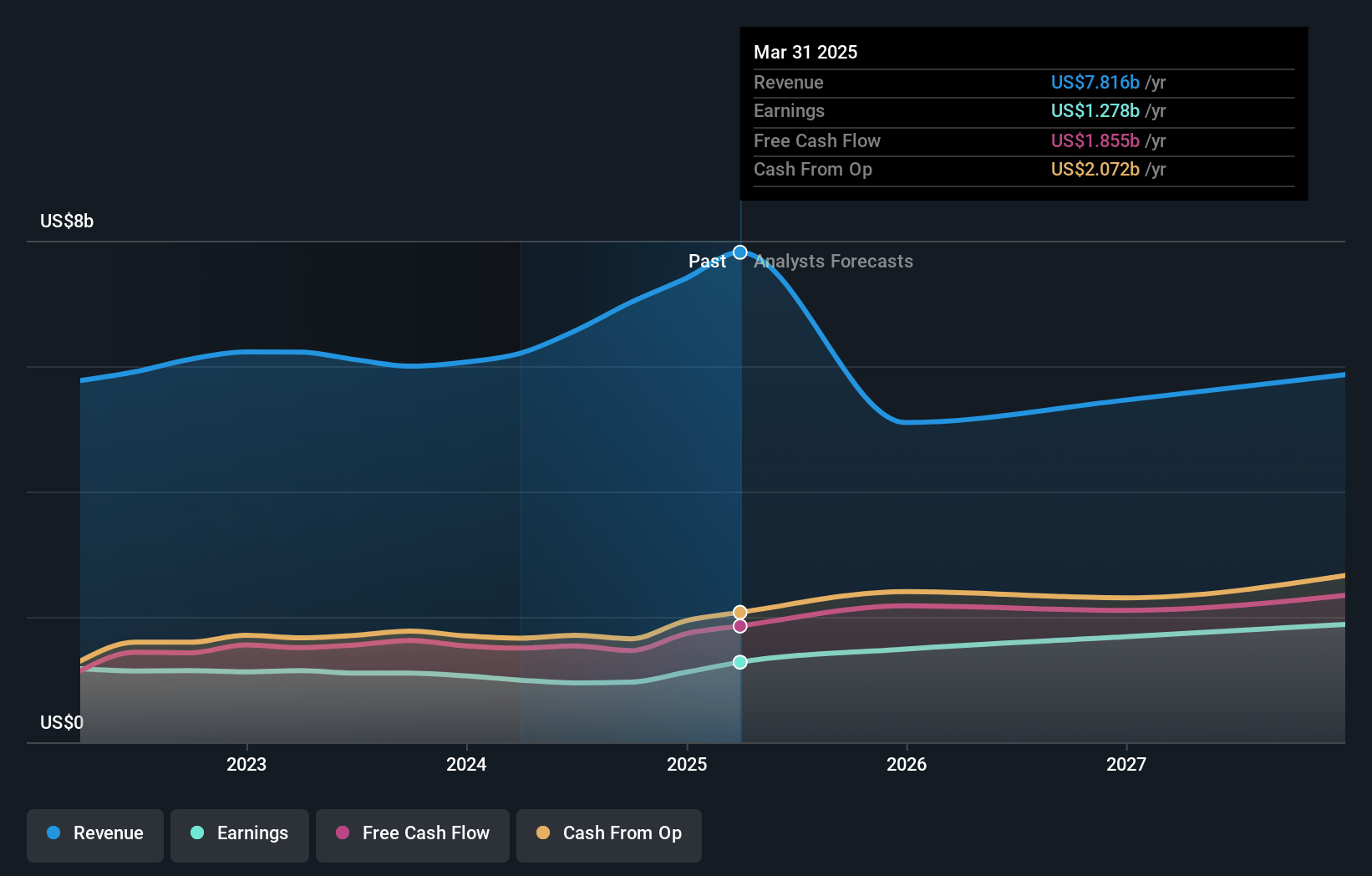Click the 2025 x-axis label
This screenshot has width=1372, height=876.
[x=687, y=764]
